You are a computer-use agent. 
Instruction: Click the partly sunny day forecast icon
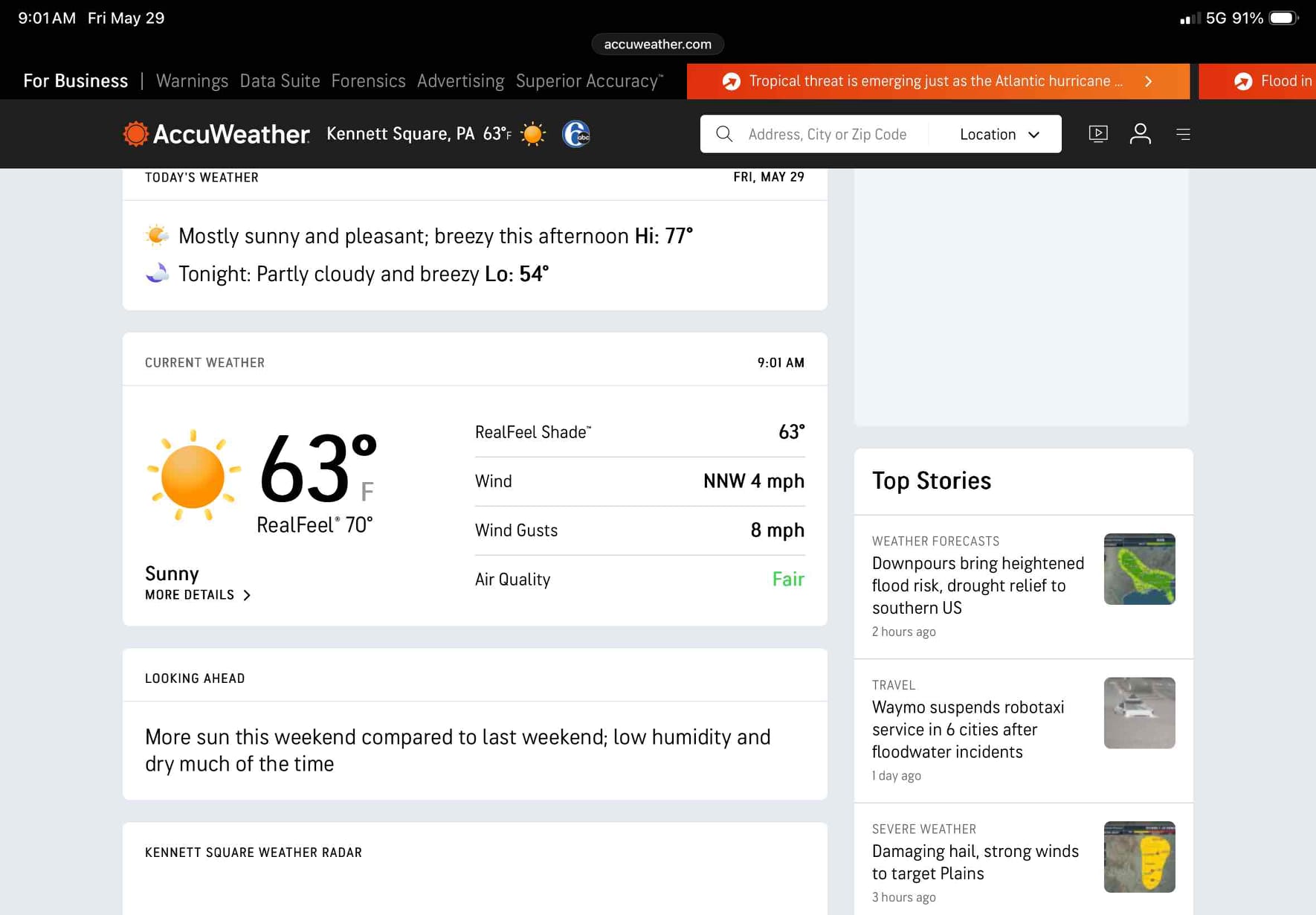[x=157, y=235]
